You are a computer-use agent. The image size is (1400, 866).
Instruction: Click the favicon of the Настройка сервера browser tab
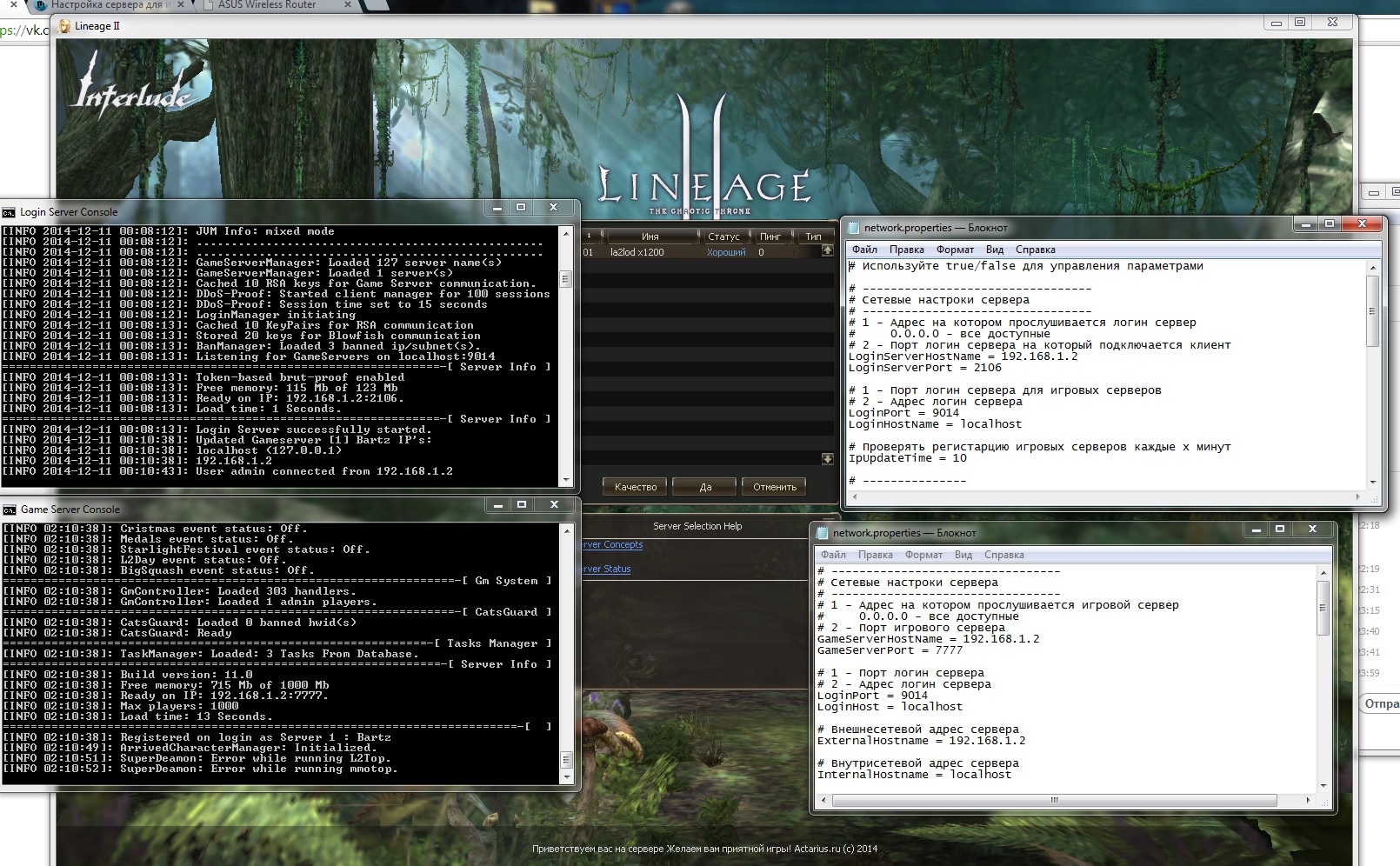pyautogui.click(x=41, y=5)
